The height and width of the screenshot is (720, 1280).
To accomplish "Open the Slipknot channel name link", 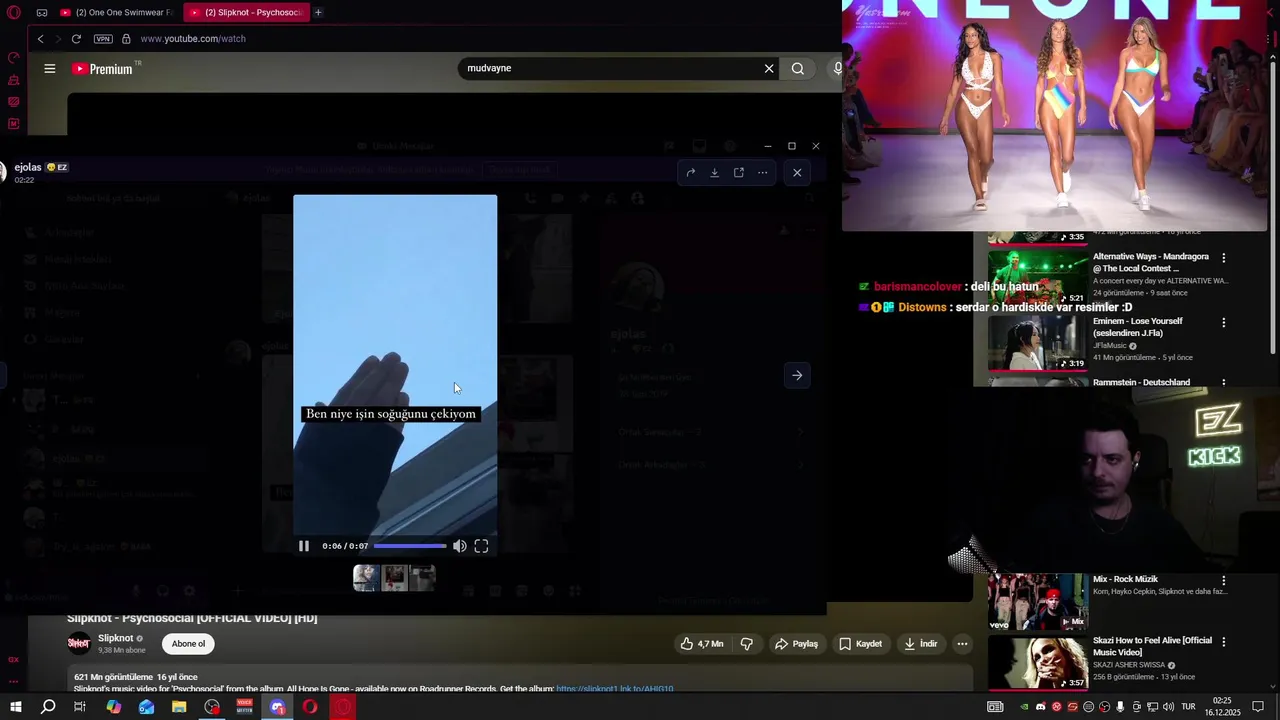I will click(116, 638).
